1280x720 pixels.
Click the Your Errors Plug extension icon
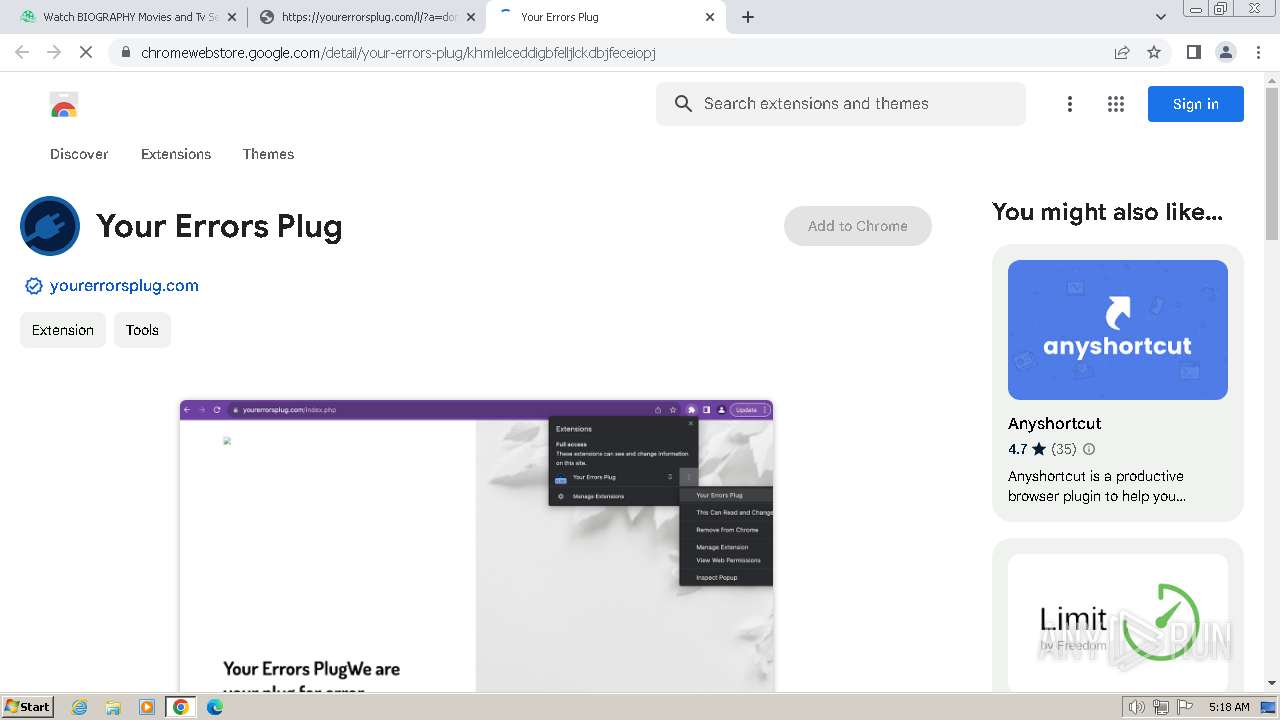click(50, 226)
